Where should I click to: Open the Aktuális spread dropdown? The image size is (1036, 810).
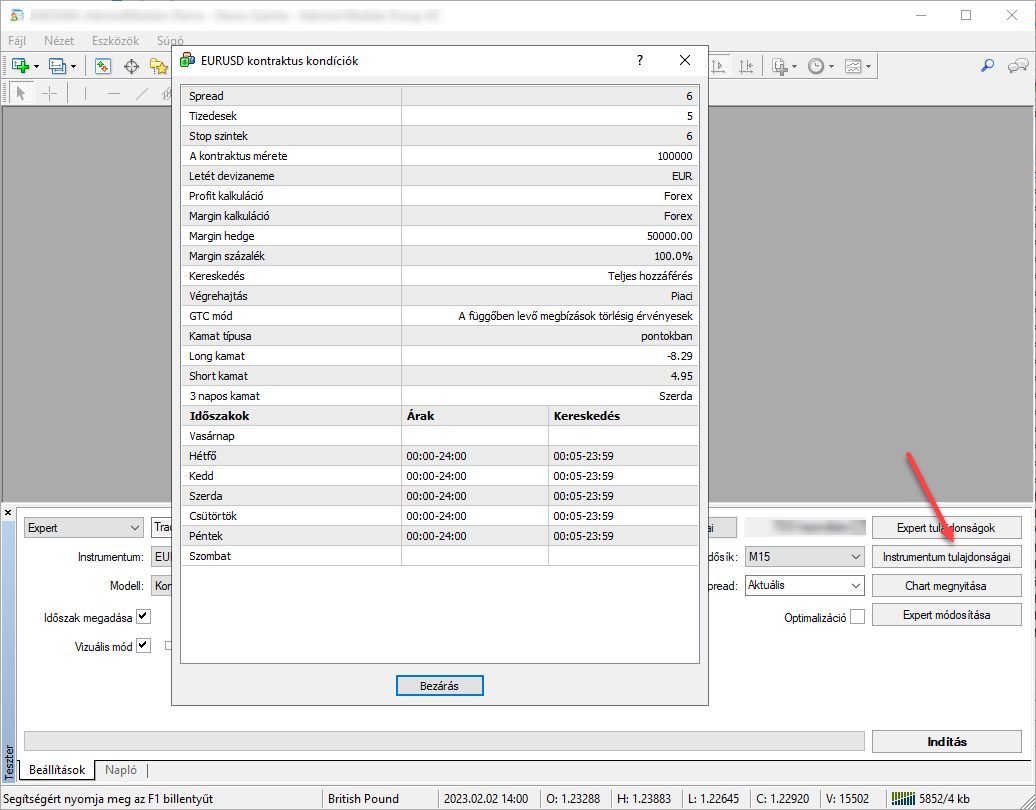804,585
